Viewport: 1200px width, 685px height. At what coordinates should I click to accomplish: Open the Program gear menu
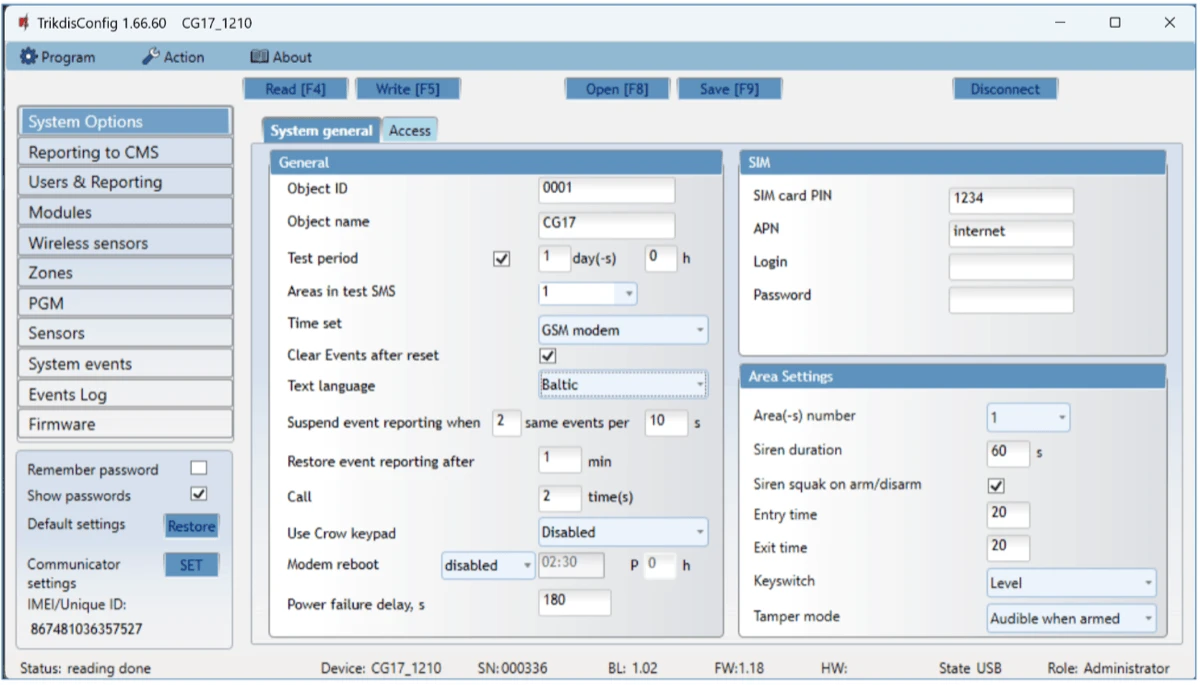point(58,57)
